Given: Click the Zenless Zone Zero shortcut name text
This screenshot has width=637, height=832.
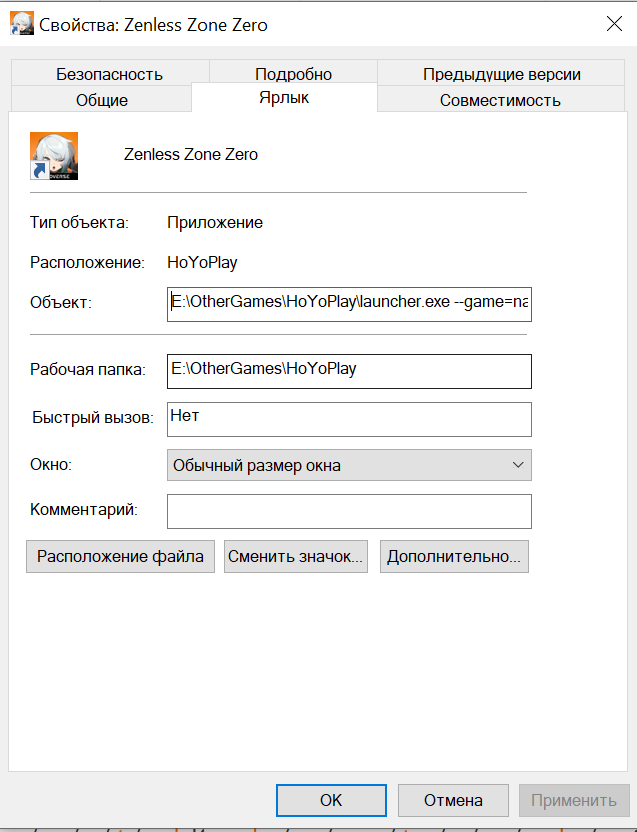Looking at the screenshot, I should tap(191, 154).
